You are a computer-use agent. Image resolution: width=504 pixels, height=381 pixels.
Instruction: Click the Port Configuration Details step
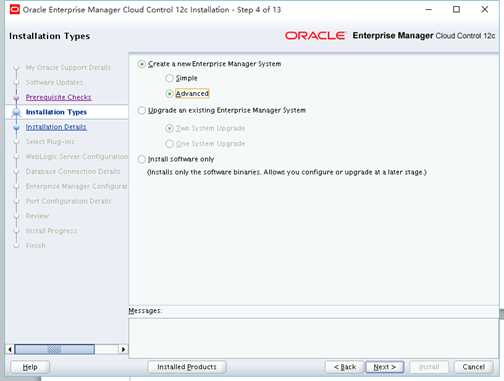(68, 201)
